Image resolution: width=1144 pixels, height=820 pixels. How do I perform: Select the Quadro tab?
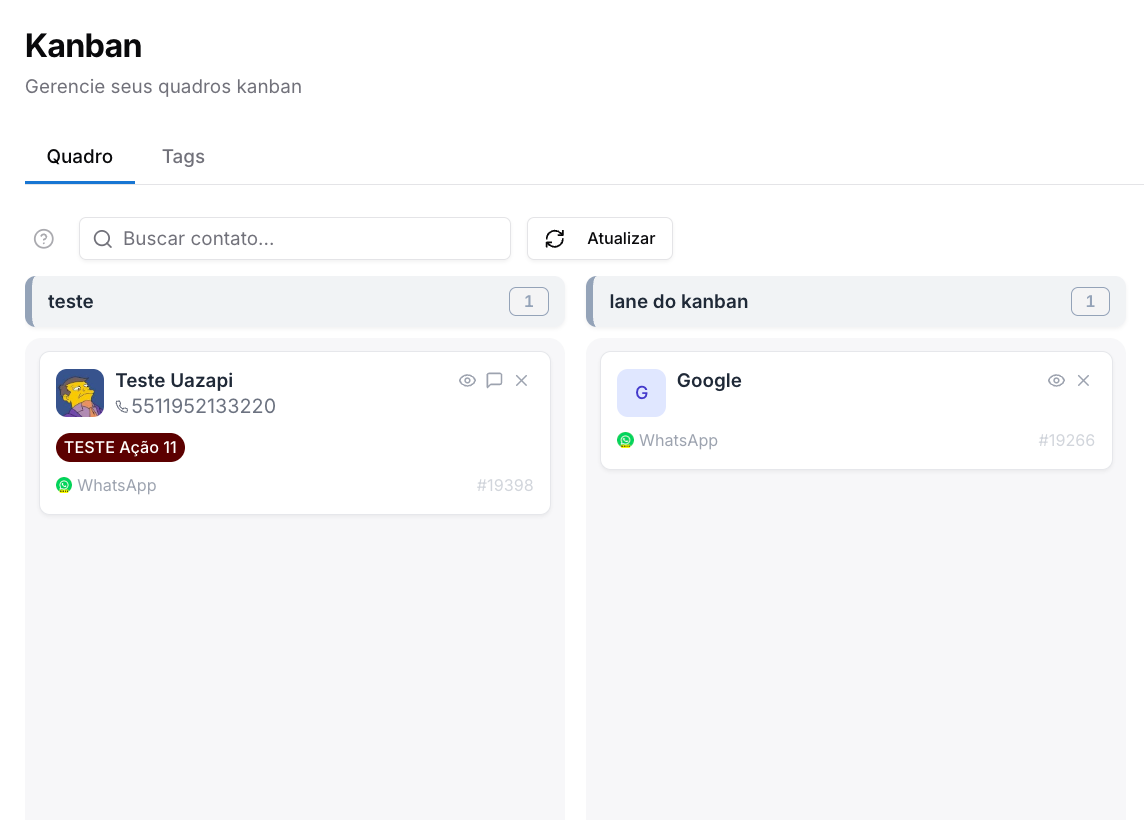click(80, 157)
